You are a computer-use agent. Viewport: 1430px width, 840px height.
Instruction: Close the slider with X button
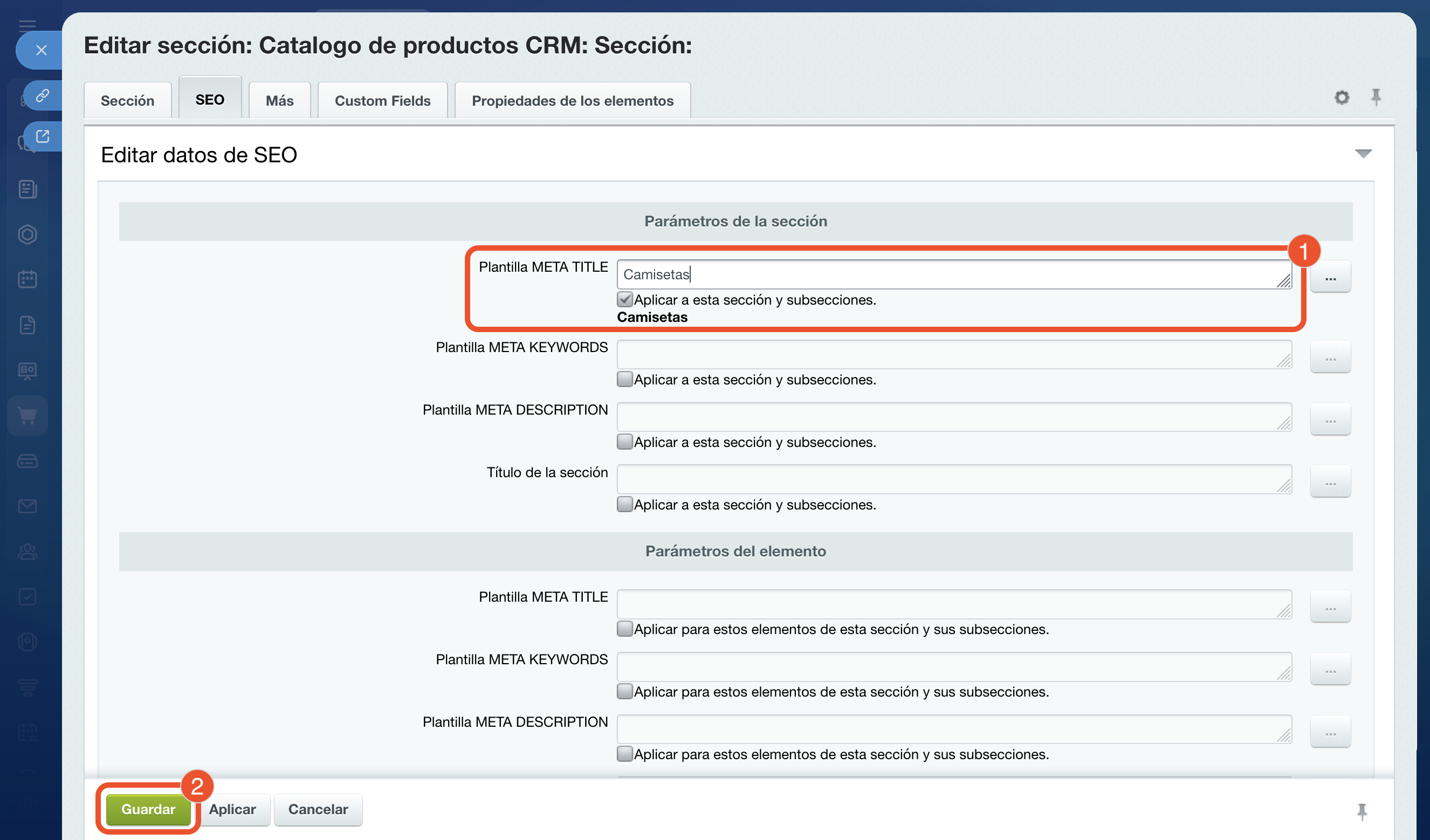pyautogui.click(x=41, y=51)
